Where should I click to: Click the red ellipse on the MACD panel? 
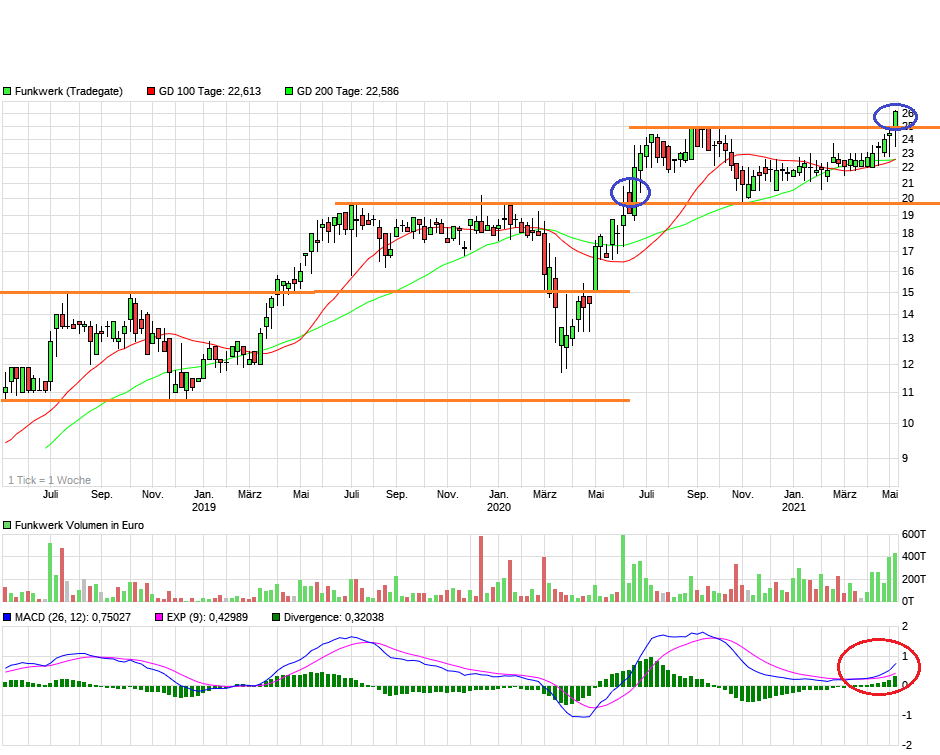pos(877,666)
